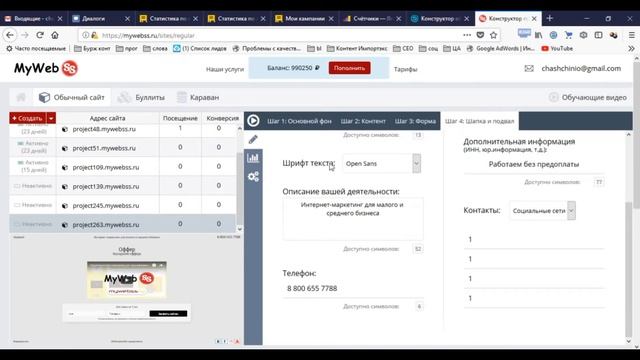
Task: Open the YouTube bookmark
Action: tap(557, 49)
